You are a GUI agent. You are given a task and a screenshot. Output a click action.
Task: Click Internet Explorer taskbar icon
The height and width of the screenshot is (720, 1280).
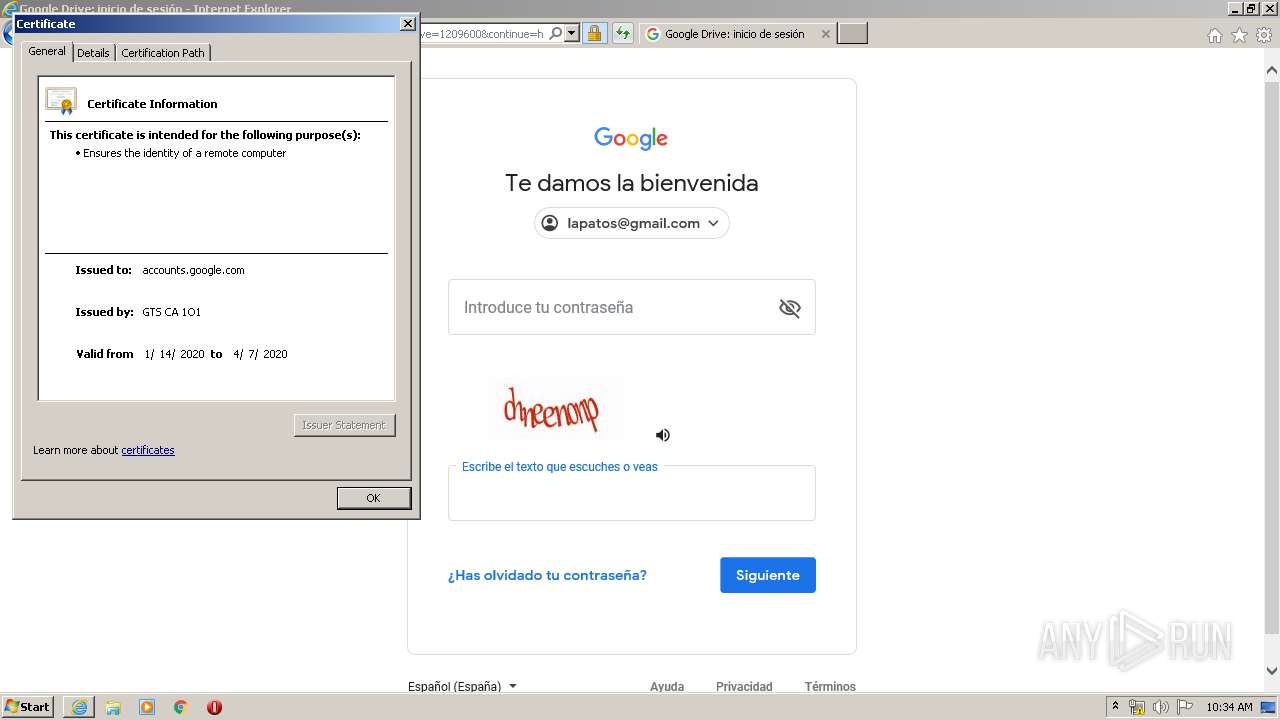tap(79, 707)
